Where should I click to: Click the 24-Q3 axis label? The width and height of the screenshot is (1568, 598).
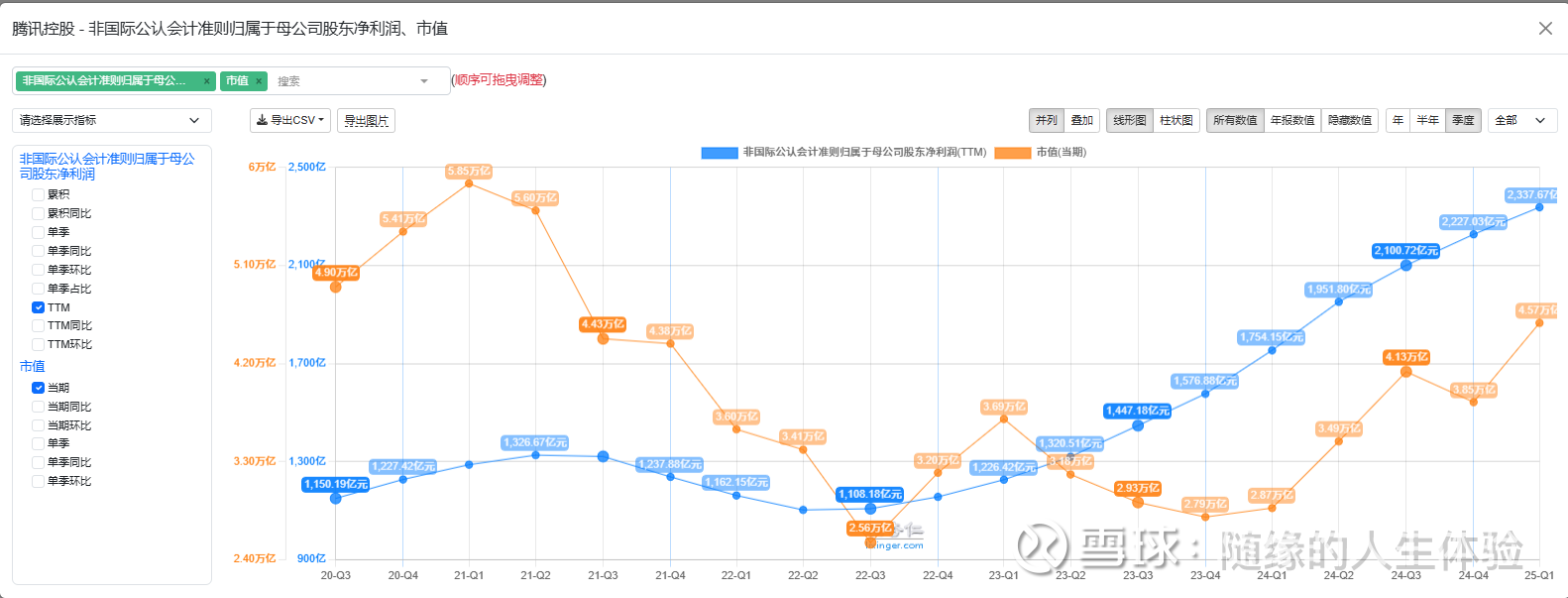[x=1405, y=575]
